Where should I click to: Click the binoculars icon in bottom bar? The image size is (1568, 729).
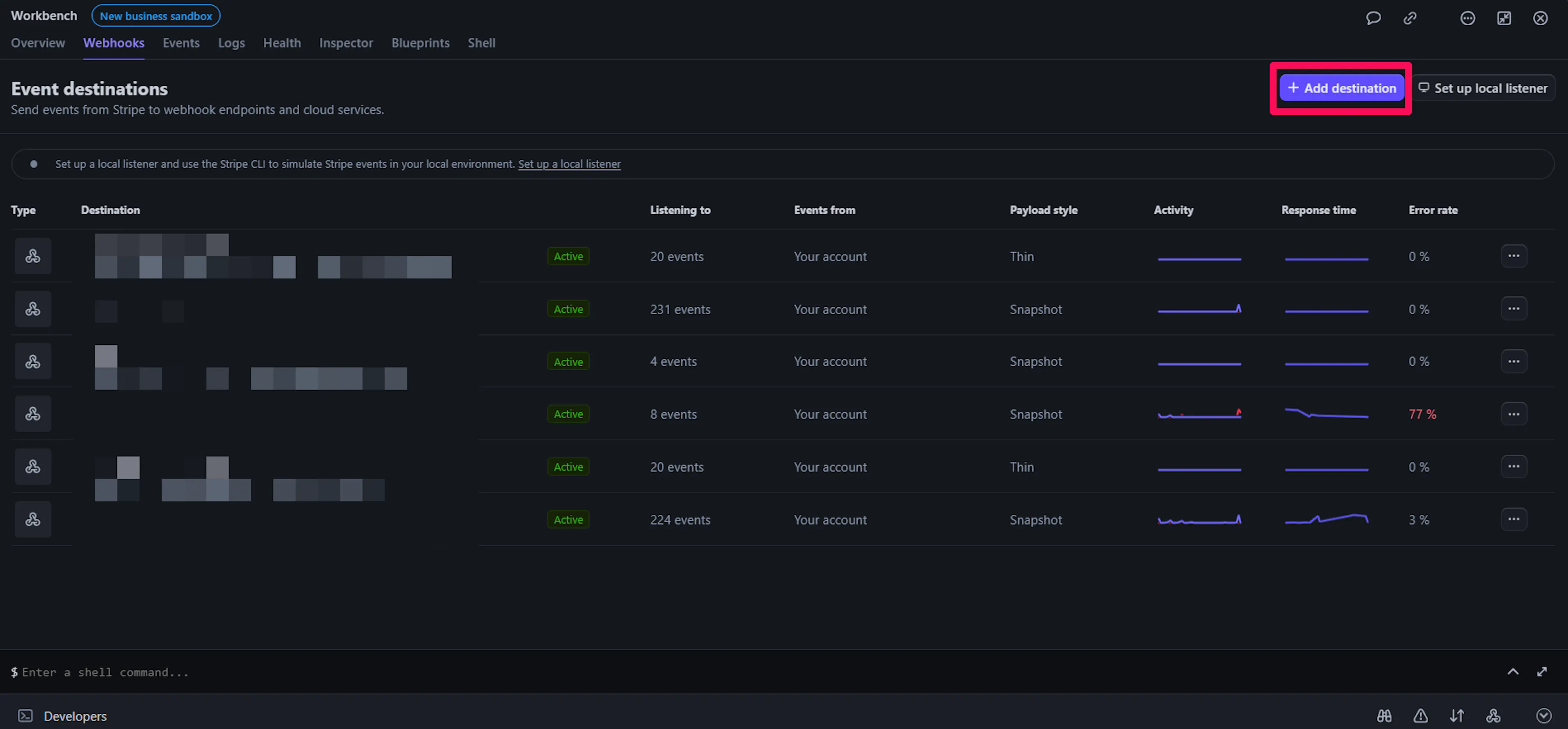[x=1383, y=716]
